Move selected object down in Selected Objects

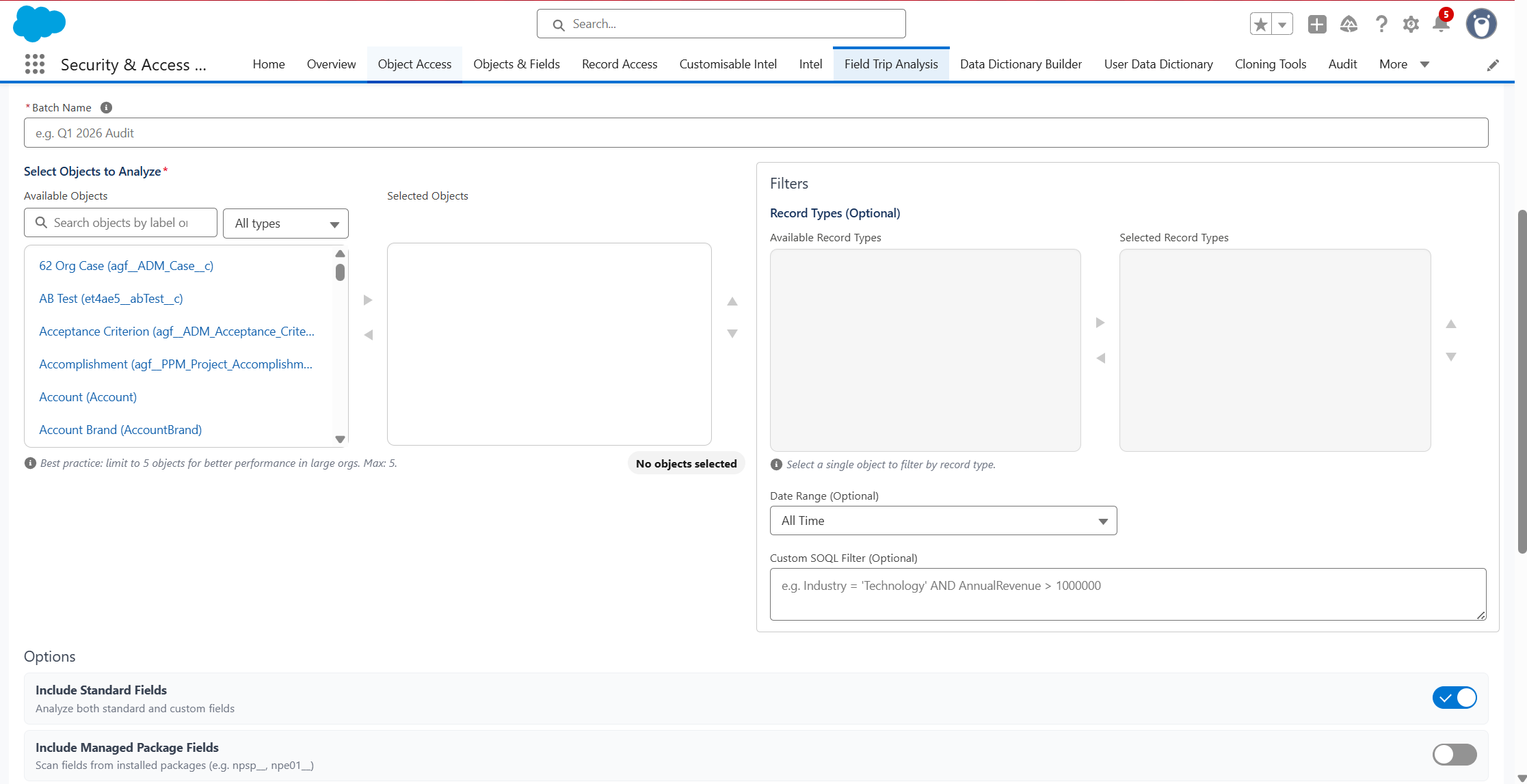click(x=732, y=334)
